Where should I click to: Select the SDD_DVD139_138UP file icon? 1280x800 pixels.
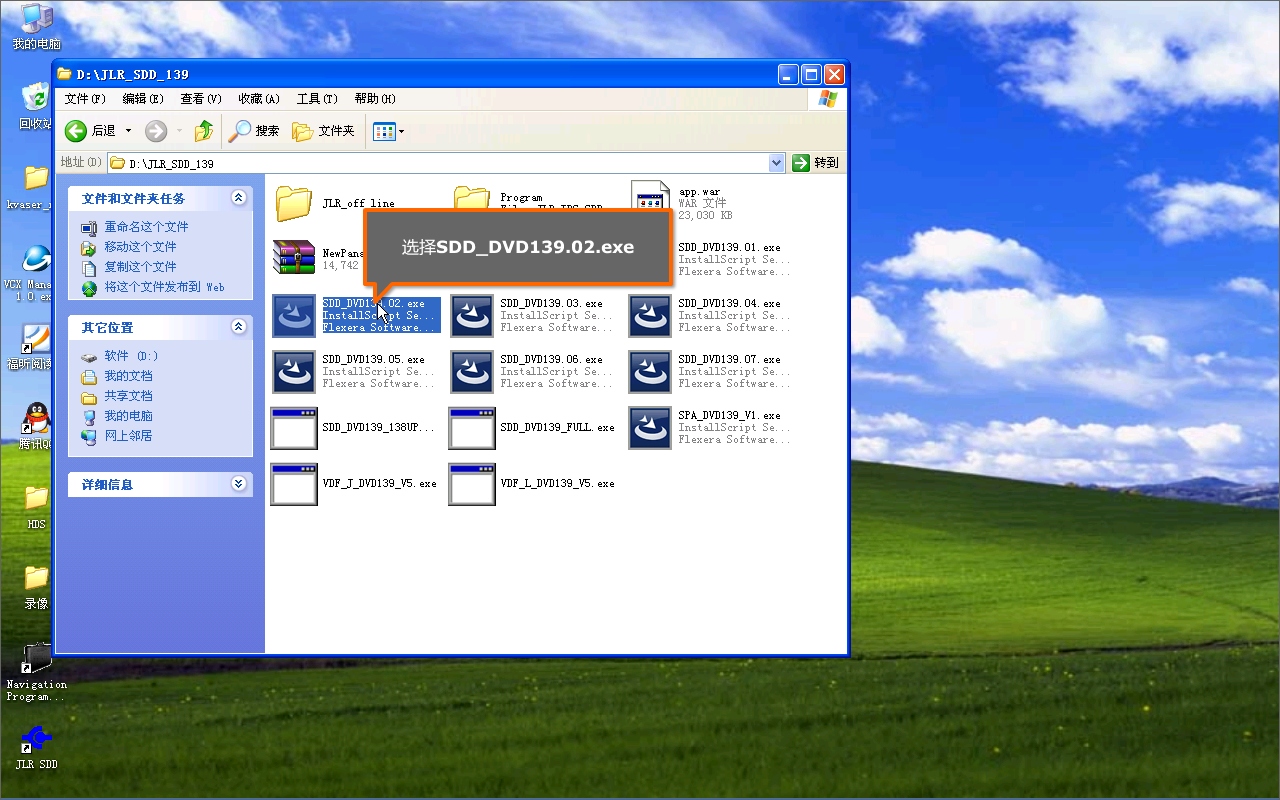coord(294,428)
